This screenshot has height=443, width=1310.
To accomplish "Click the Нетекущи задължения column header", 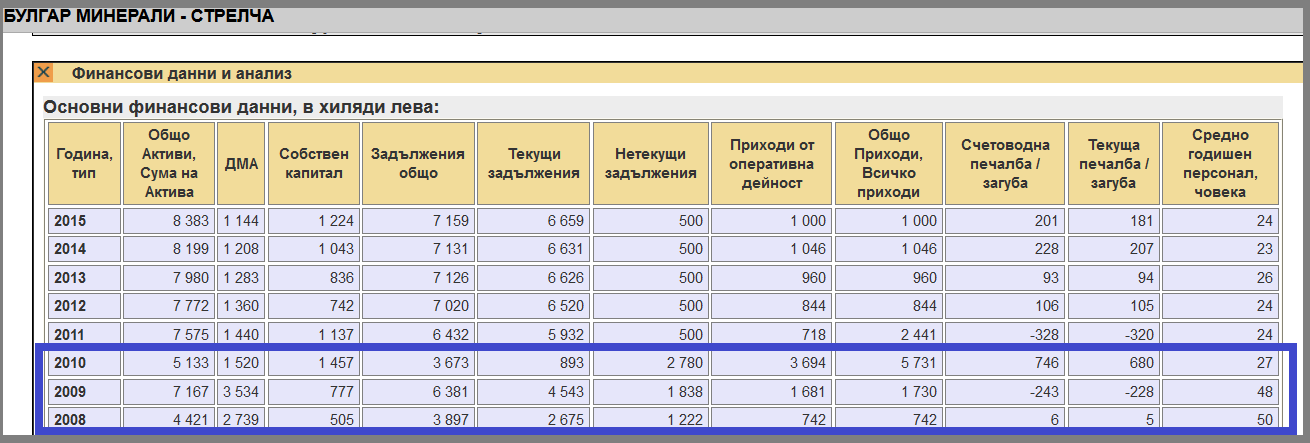I will [x=649, y=164].
